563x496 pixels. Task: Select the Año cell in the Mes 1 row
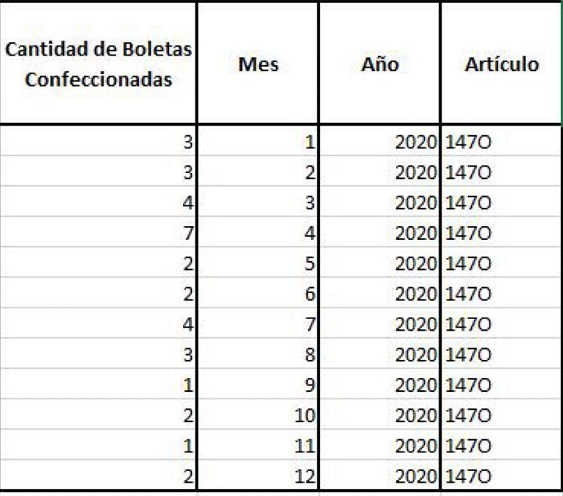380,141
